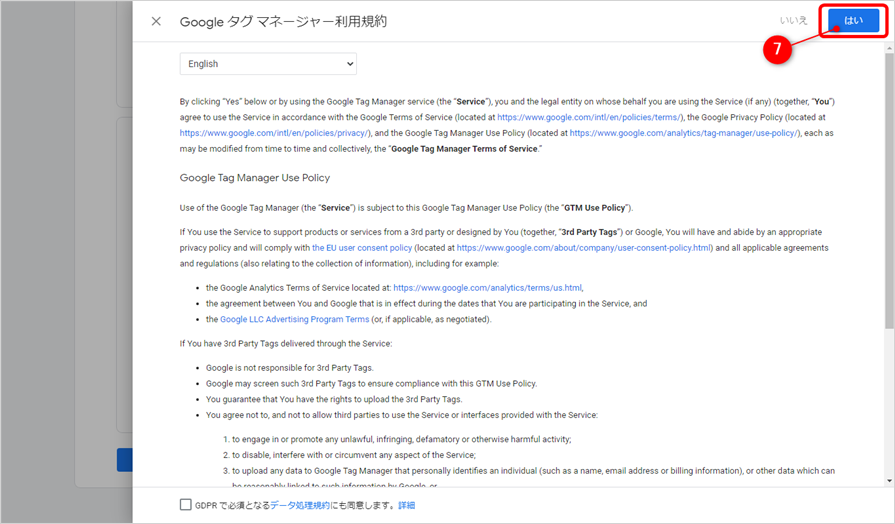Open Google LLC Advertising Program Terms link

[x=295, y=319]
